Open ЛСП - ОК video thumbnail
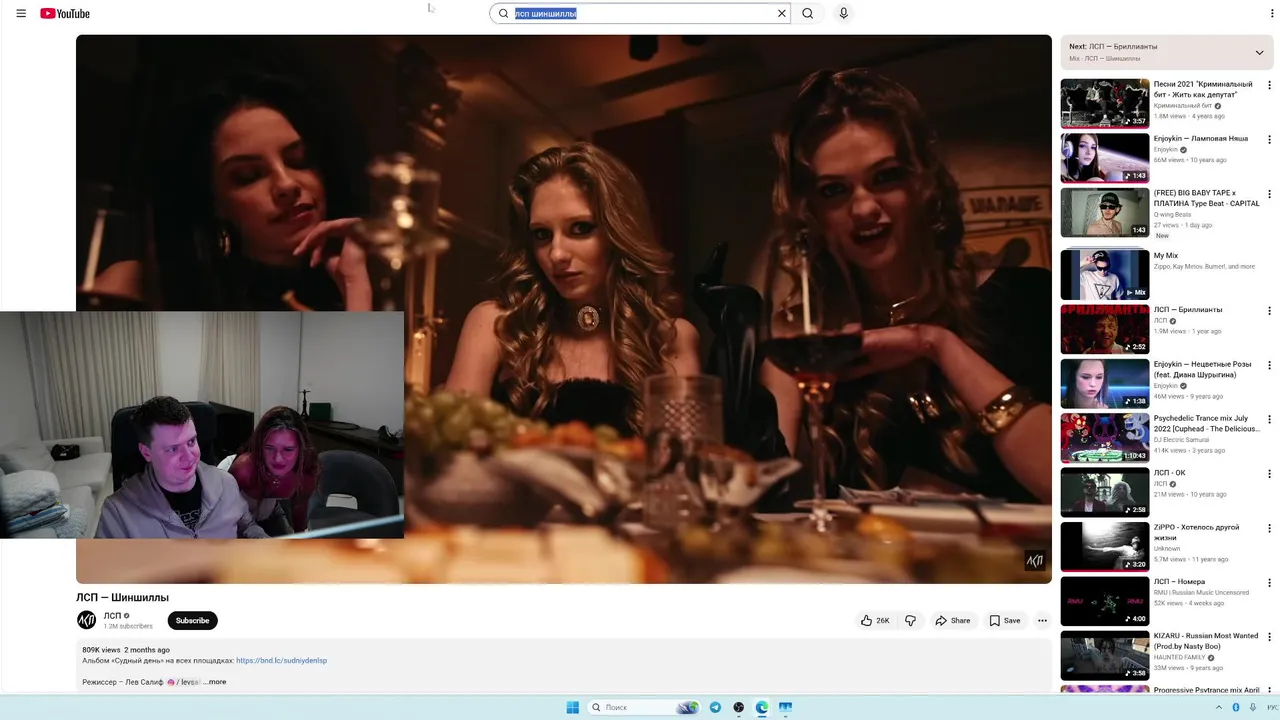This screenshot has width=1280, height=720. point(1105,492)
